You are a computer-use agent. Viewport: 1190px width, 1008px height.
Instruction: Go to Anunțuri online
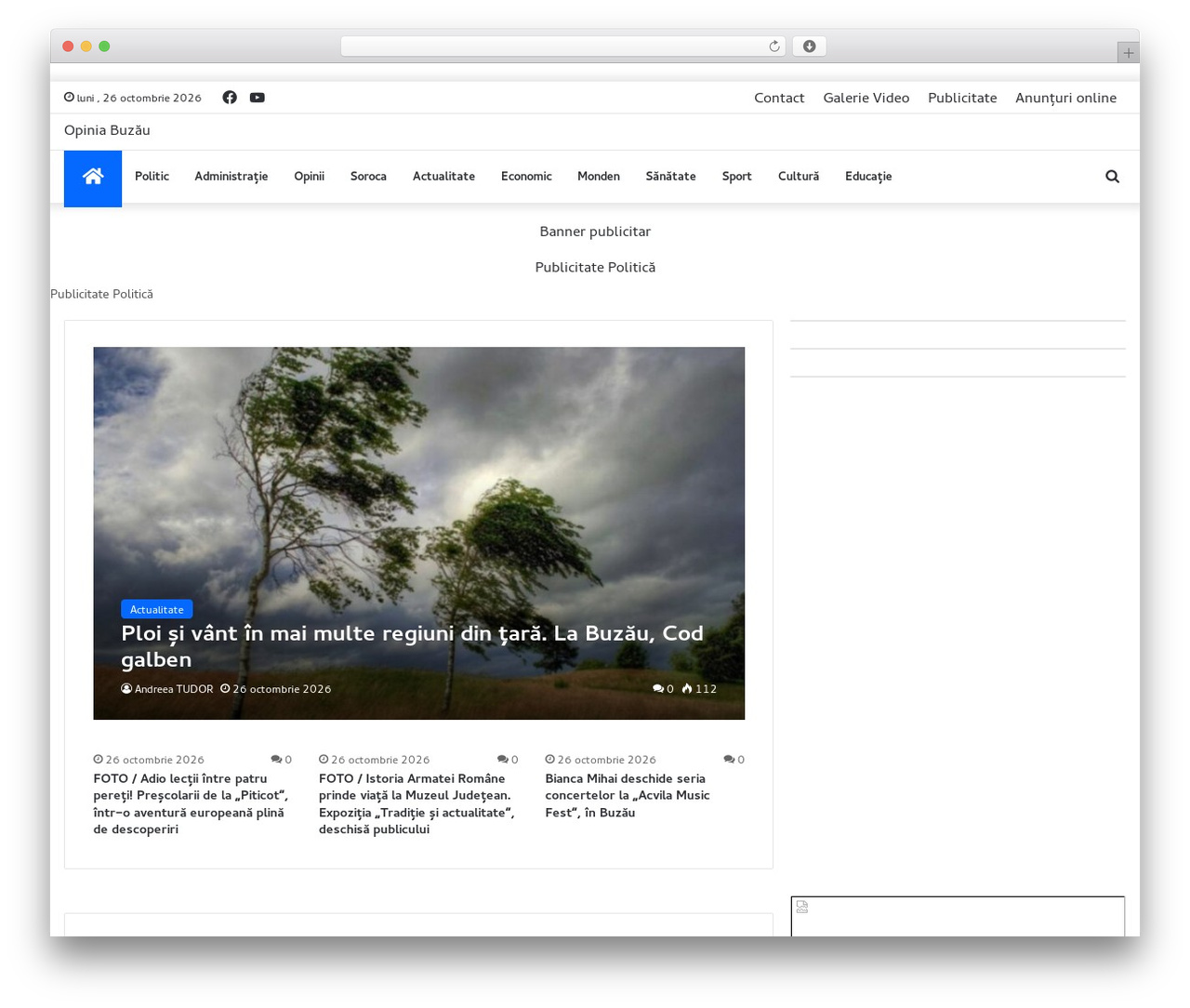1065,98
